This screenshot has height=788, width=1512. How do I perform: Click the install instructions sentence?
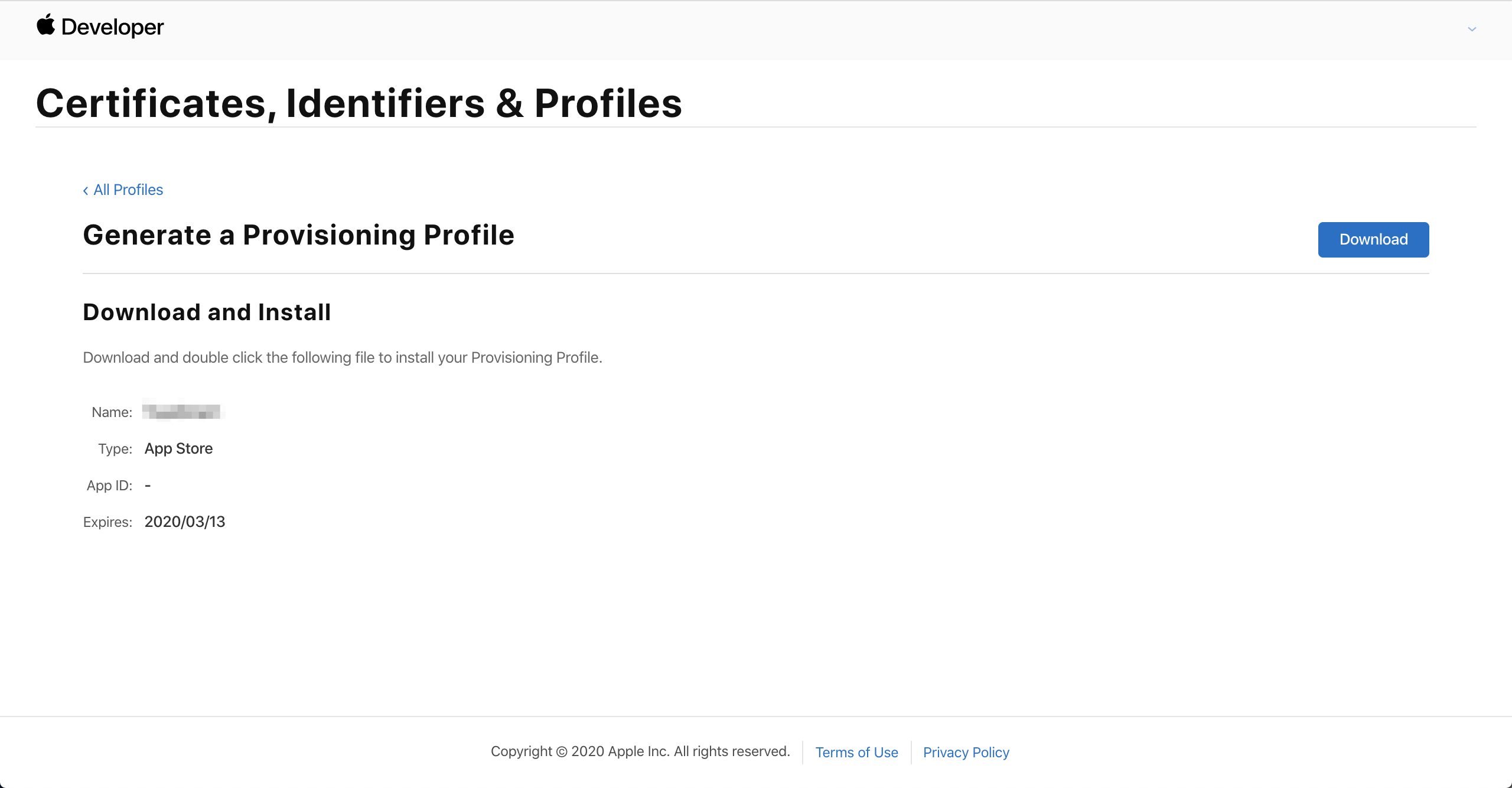tap(342, 357)
